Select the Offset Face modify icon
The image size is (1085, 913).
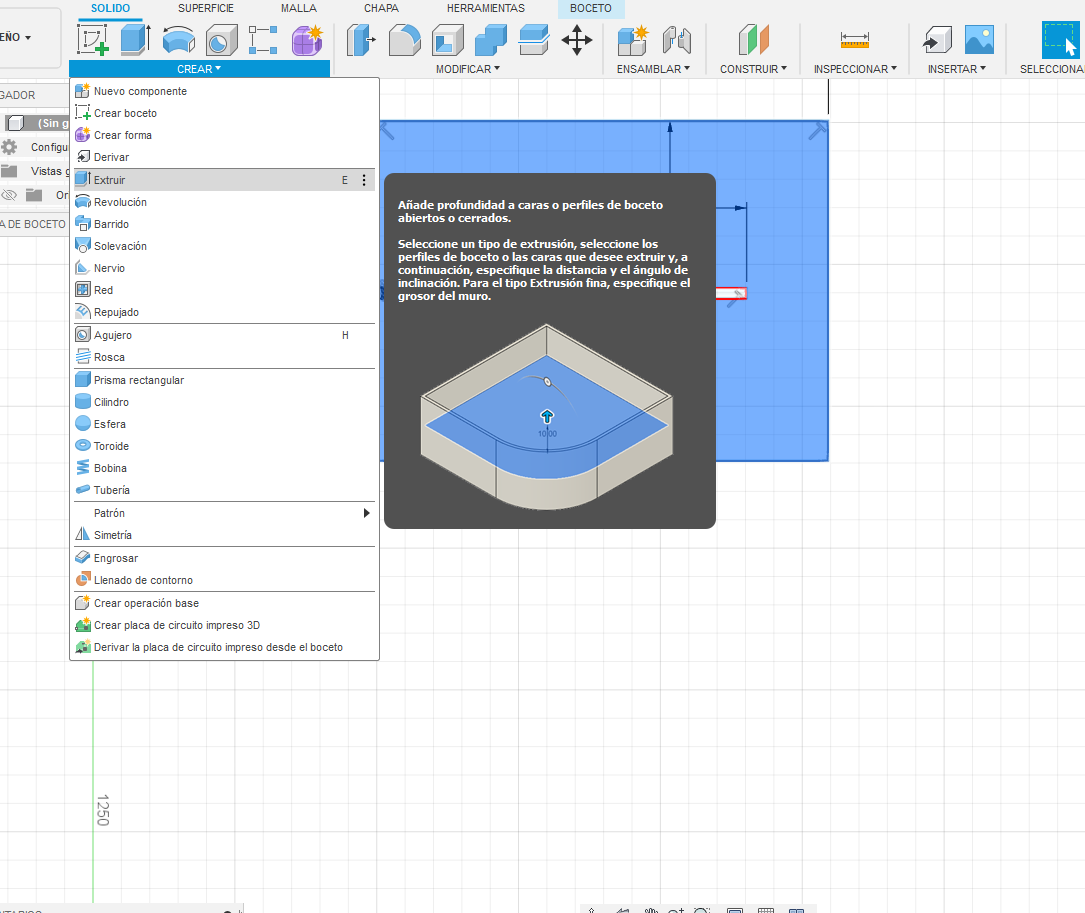coord(534,40)
